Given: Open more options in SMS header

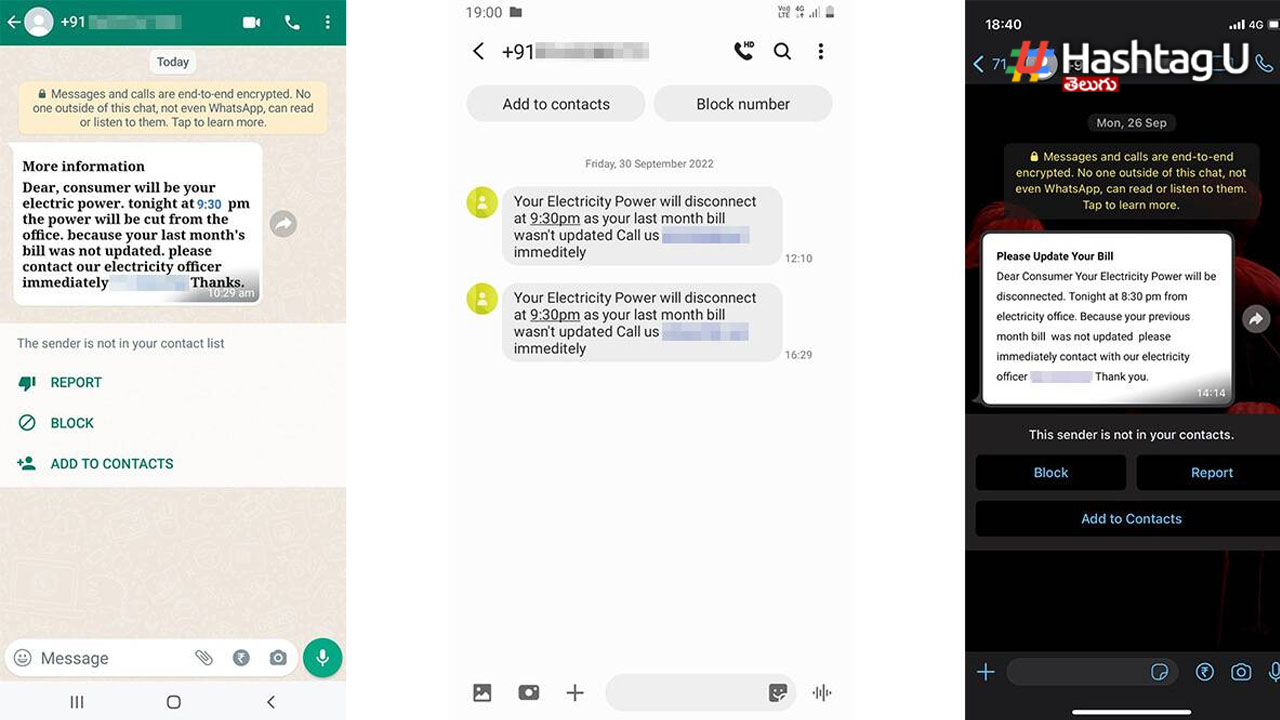Looking at the screenshot, I should (x=821, y=51).
